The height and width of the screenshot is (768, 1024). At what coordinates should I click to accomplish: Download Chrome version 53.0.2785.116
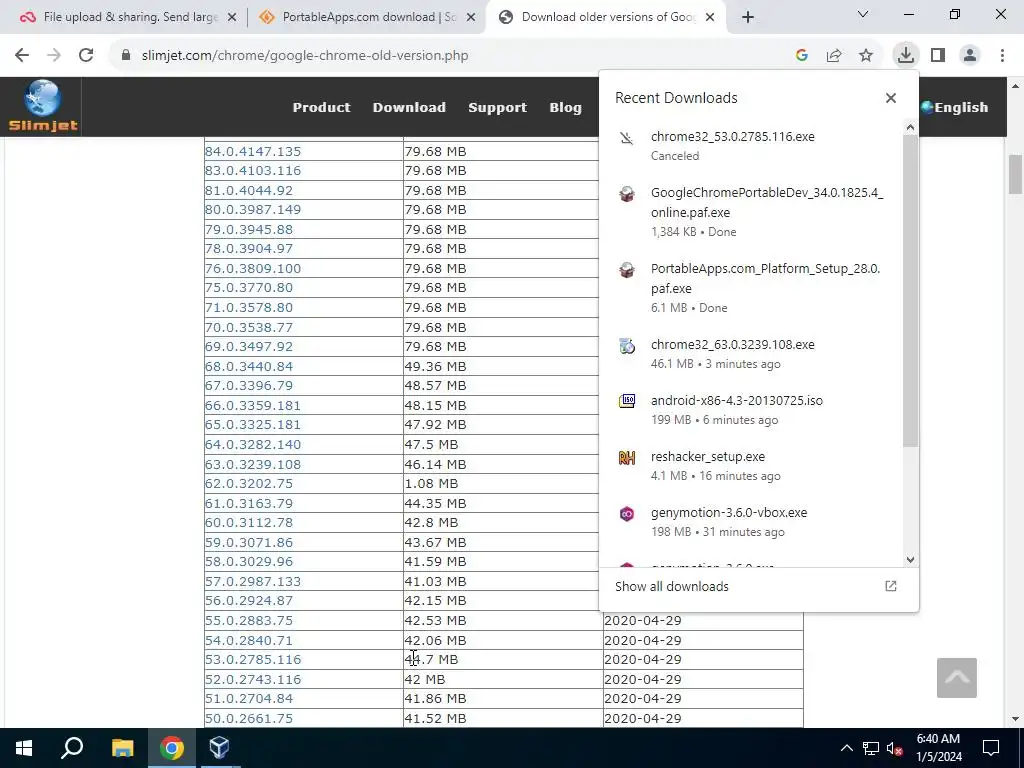tap(253, 660)
